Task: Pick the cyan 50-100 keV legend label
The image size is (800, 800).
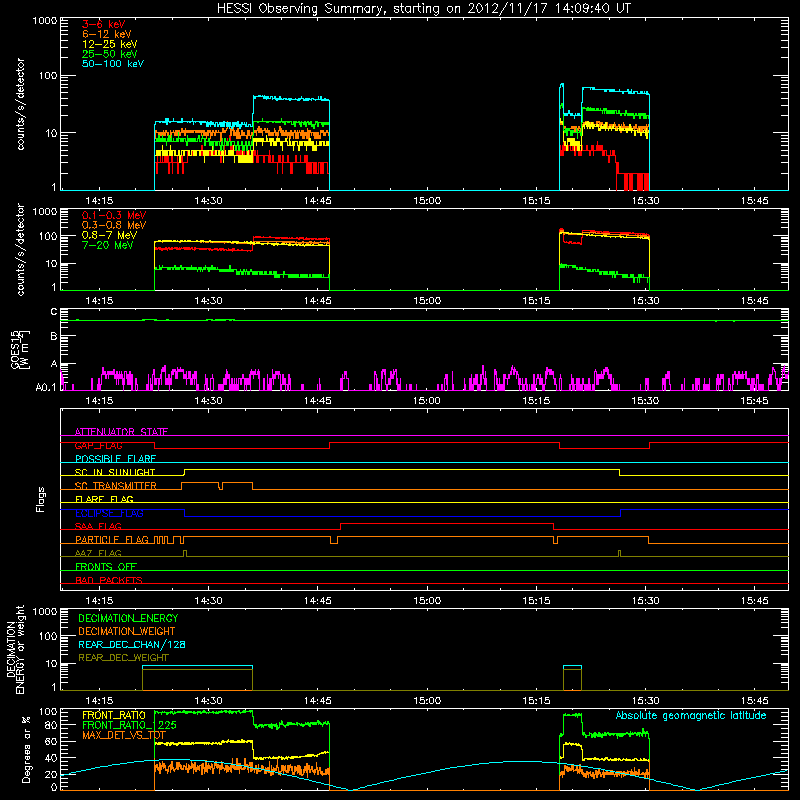Action: pyautogui.click(x=113, y=64)
